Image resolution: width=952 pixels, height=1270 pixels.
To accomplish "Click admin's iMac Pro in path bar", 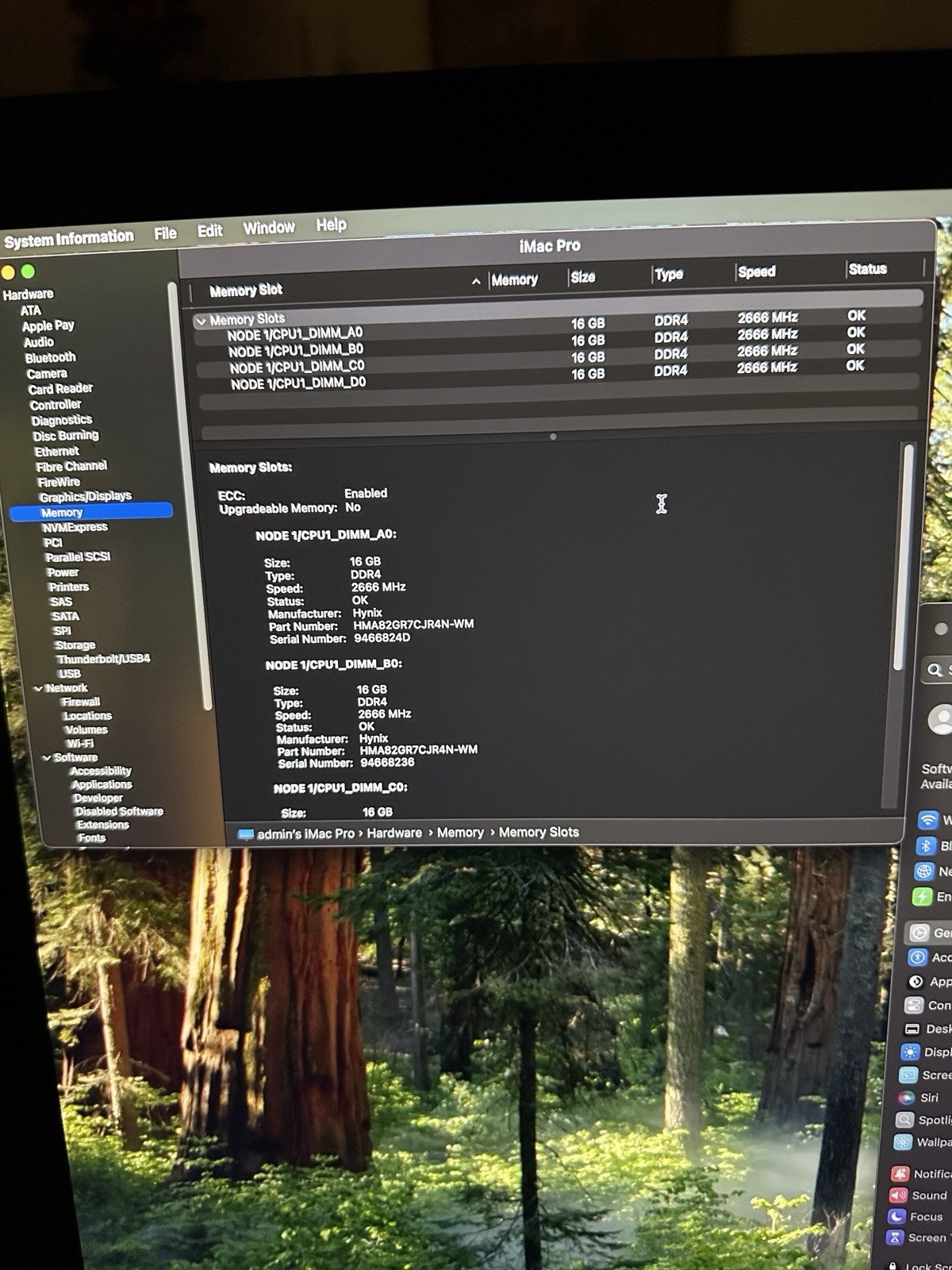I will pyautogui.click(x=305, y=834).
